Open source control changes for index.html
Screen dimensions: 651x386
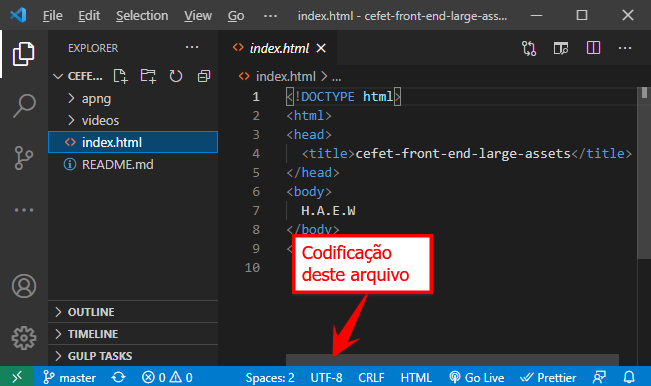pos(529,48)
